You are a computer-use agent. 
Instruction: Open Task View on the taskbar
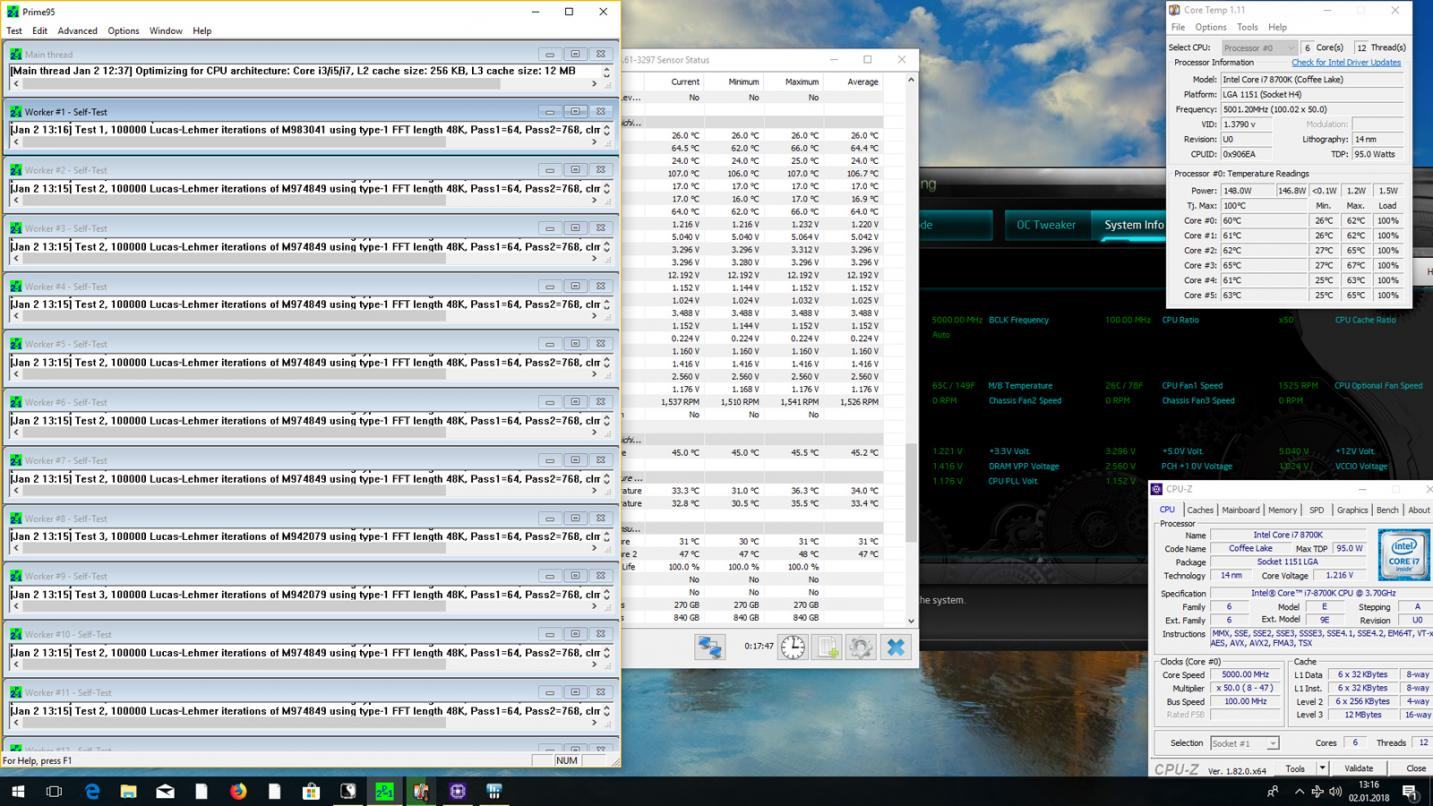click(x=54, y=791)
